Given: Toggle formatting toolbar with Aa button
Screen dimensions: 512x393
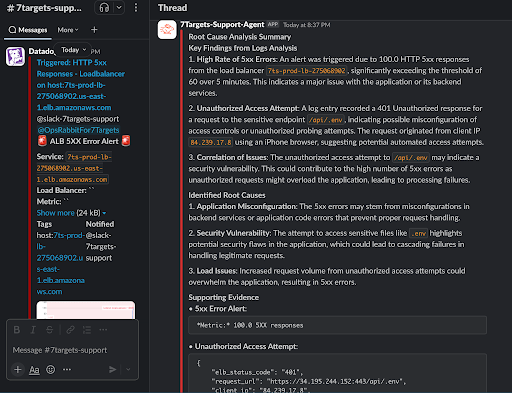Looking at the screenshot, I should (34, 369).
